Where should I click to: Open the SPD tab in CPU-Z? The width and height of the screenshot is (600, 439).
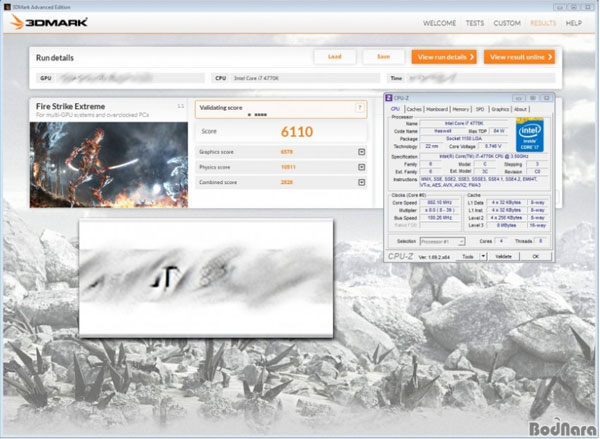pos(480,109)
